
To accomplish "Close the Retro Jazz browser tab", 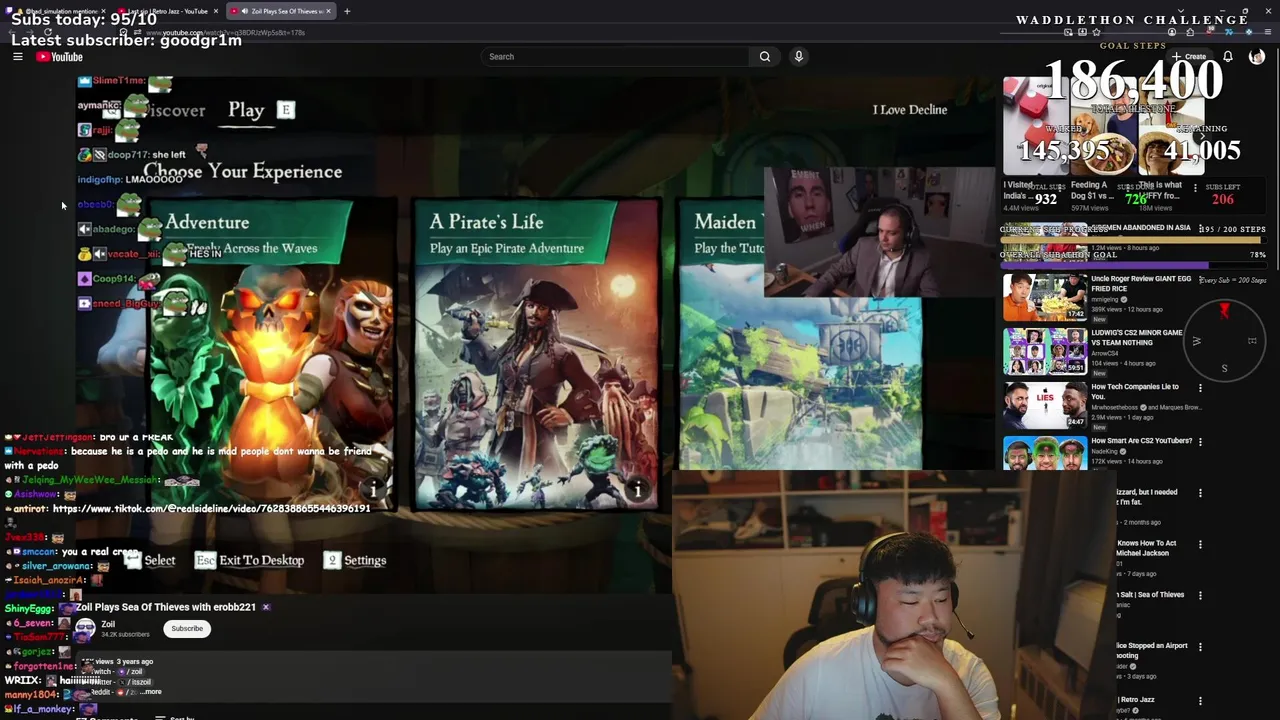I will tap(215, 11).
